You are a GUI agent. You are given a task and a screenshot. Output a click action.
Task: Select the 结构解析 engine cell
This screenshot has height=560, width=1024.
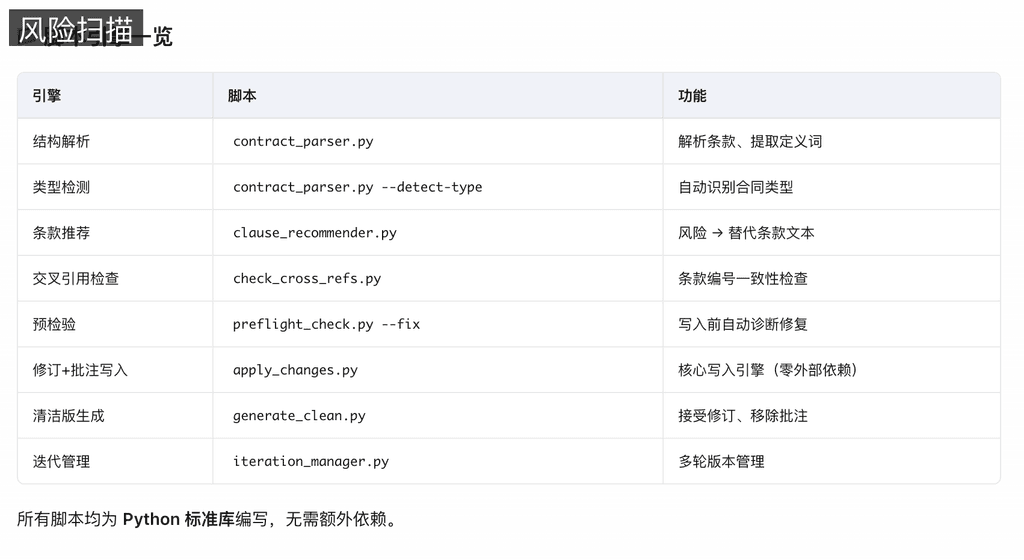61,142
